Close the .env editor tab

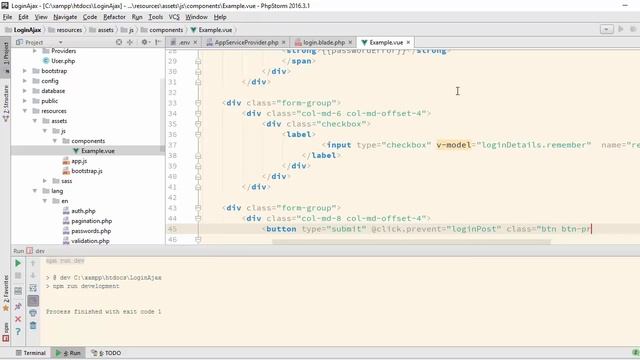196,42
